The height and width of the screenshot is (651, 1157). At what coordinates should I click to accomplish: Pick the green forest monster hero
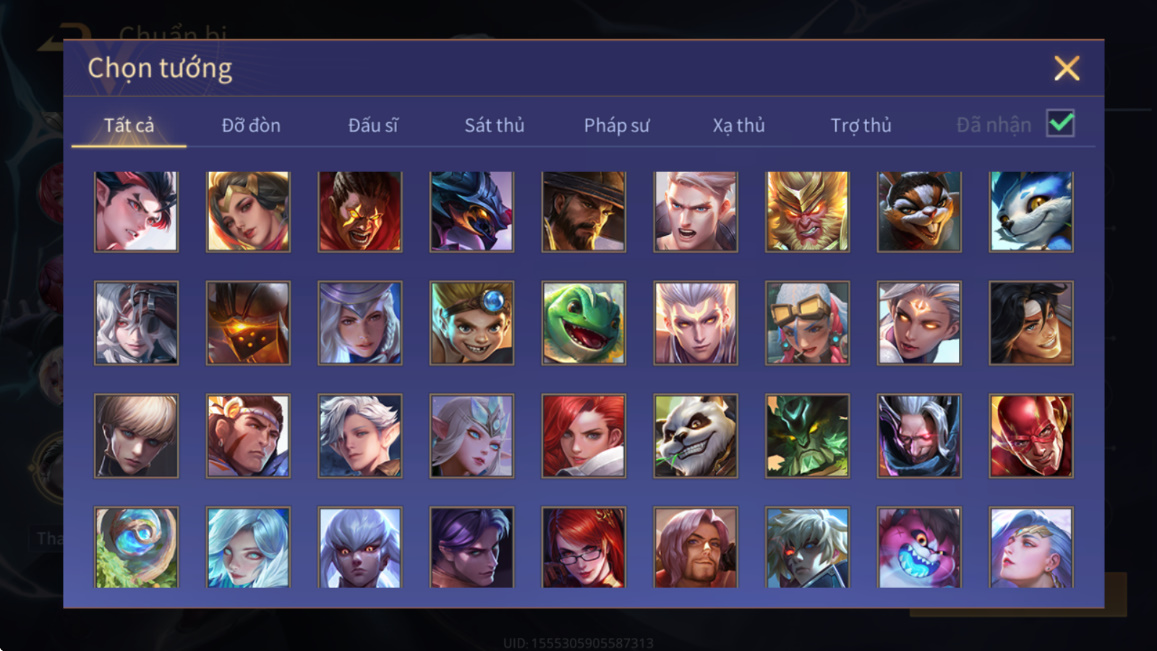click(x=807, y=435)
